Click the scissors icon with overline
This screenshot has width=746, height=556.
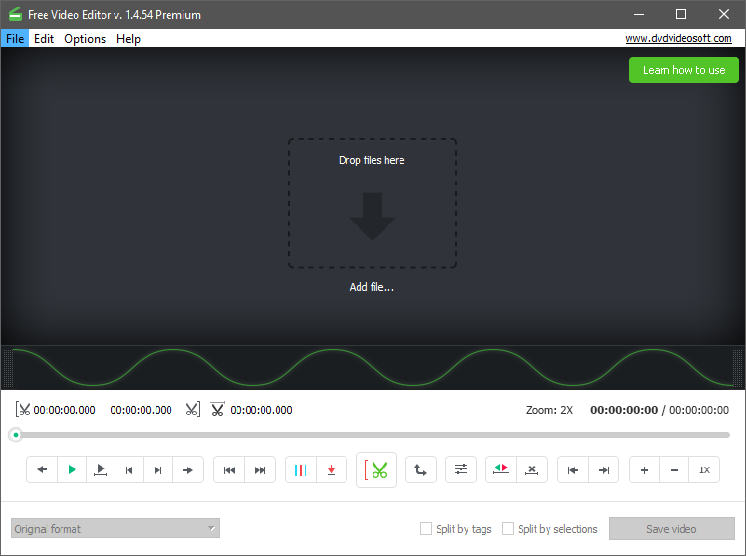tap(217, 409)
